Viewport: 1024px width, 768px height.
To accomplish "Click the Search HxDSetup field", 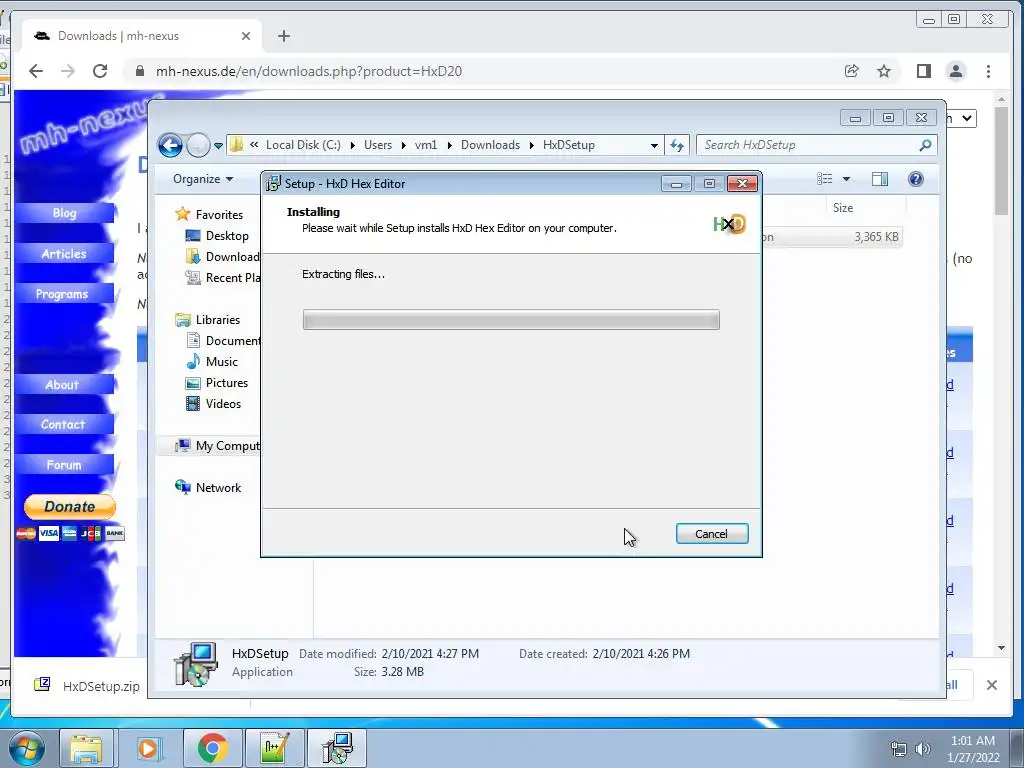I will click(816, 145).
